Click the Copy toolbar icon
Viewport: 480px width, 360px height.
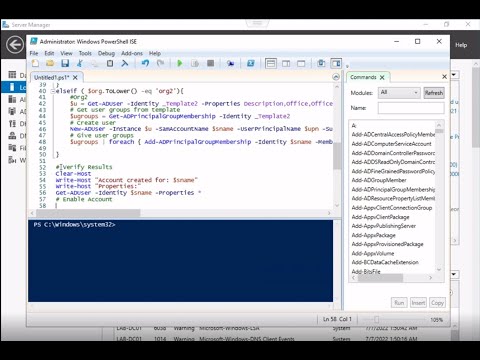(x=95, y=63)
